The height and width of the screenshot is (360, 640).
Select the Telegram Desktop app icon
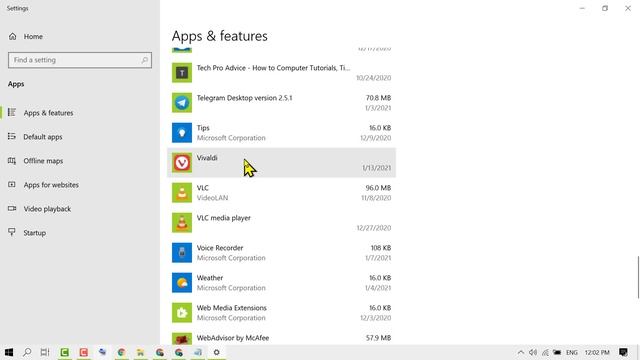(x=182, y=103)
